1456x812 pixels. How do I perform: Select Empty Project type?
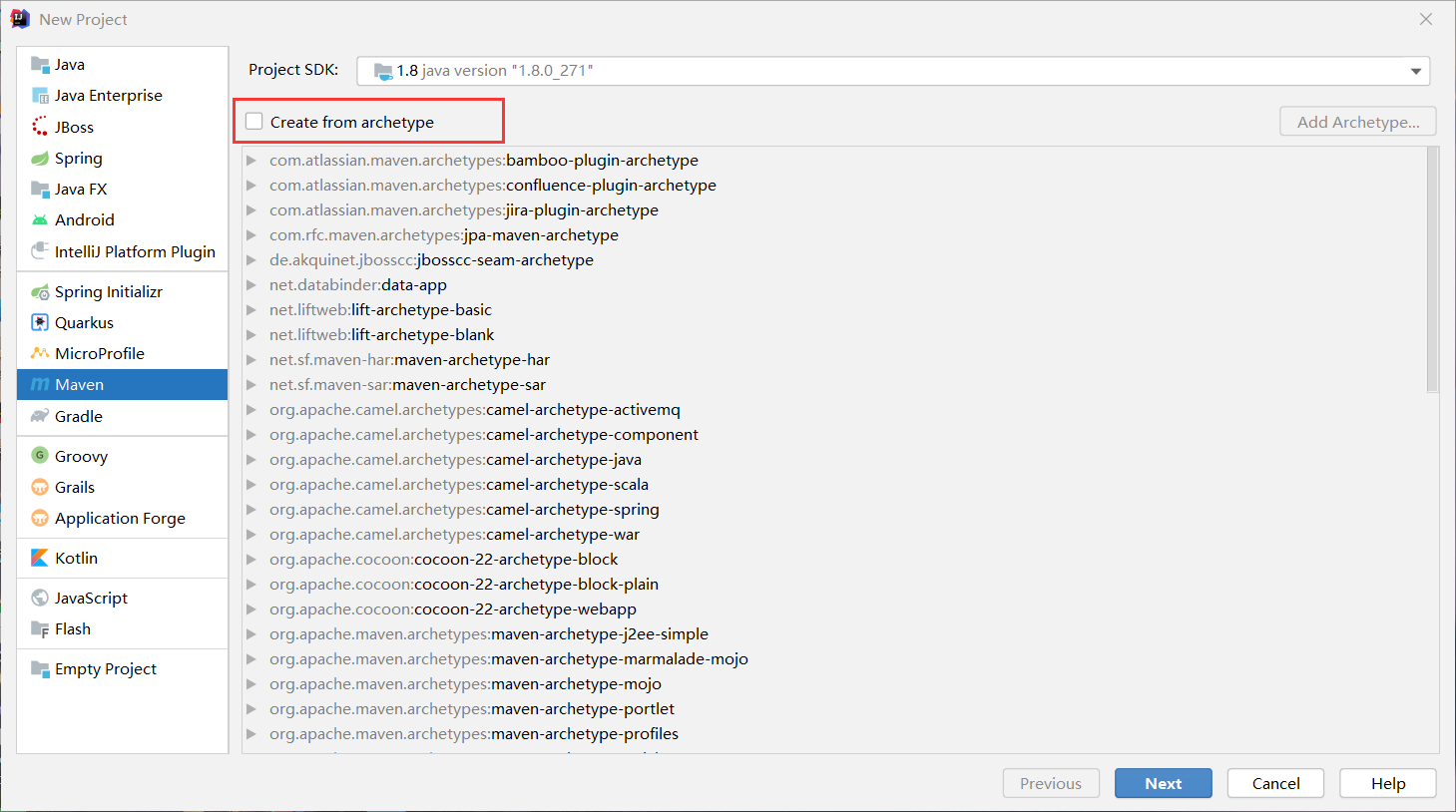coord(123,668)
